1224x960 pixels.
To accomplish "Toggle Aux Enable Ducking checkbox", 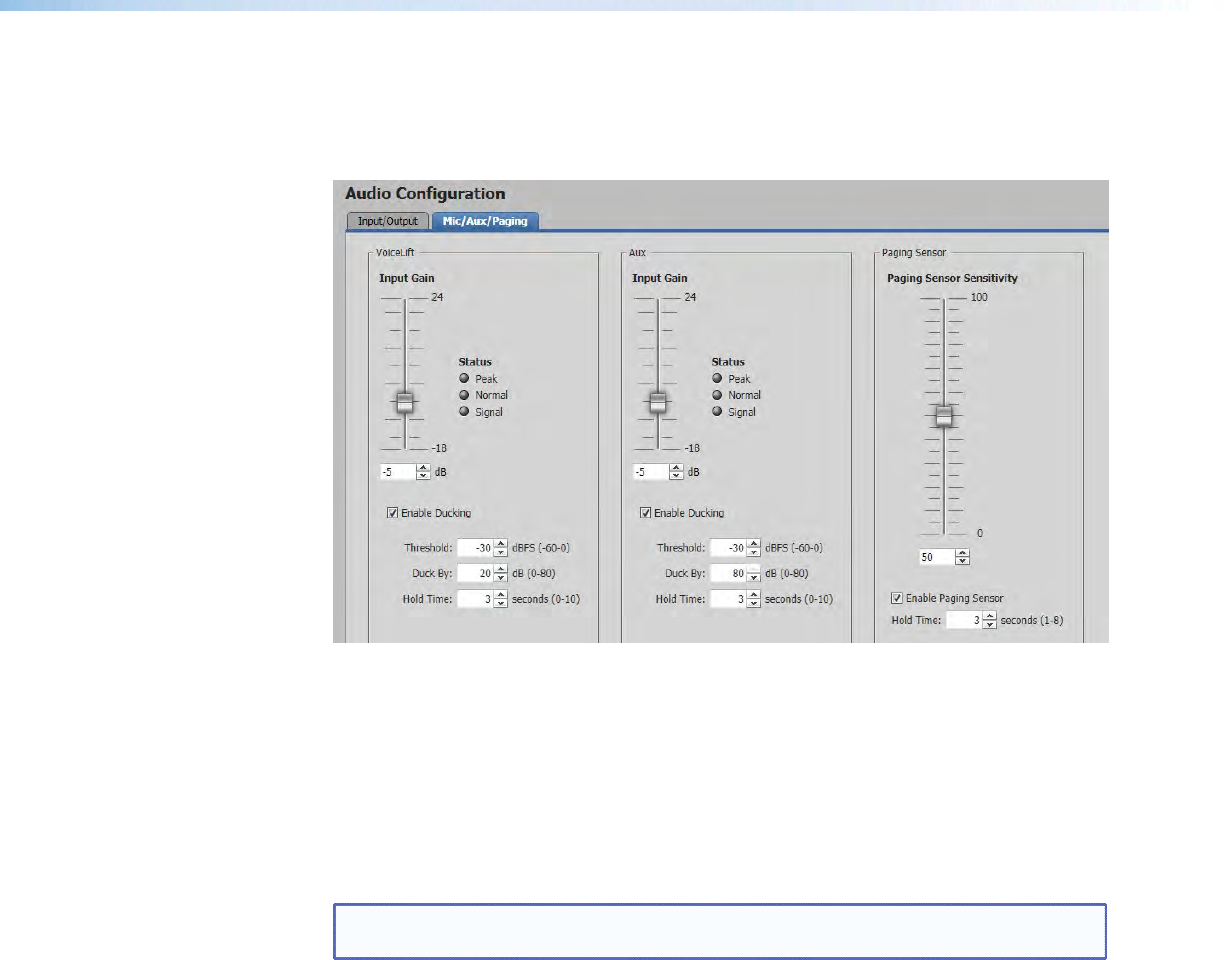I will (x=646, y=513).
